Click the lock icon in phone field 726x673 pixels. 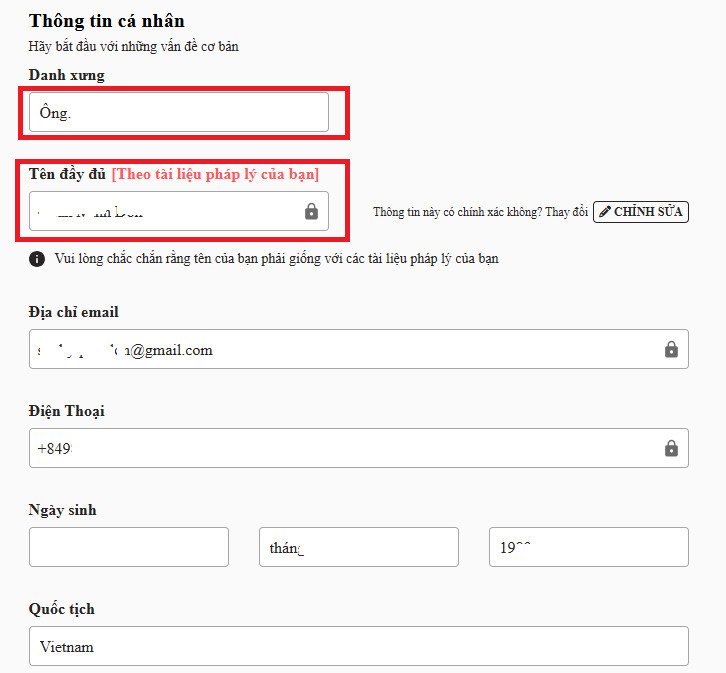[671, 448]
